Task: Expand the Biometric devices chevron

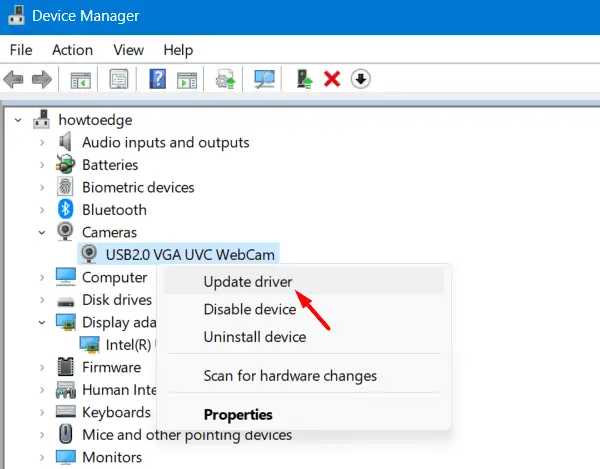Action: [42, 187]
